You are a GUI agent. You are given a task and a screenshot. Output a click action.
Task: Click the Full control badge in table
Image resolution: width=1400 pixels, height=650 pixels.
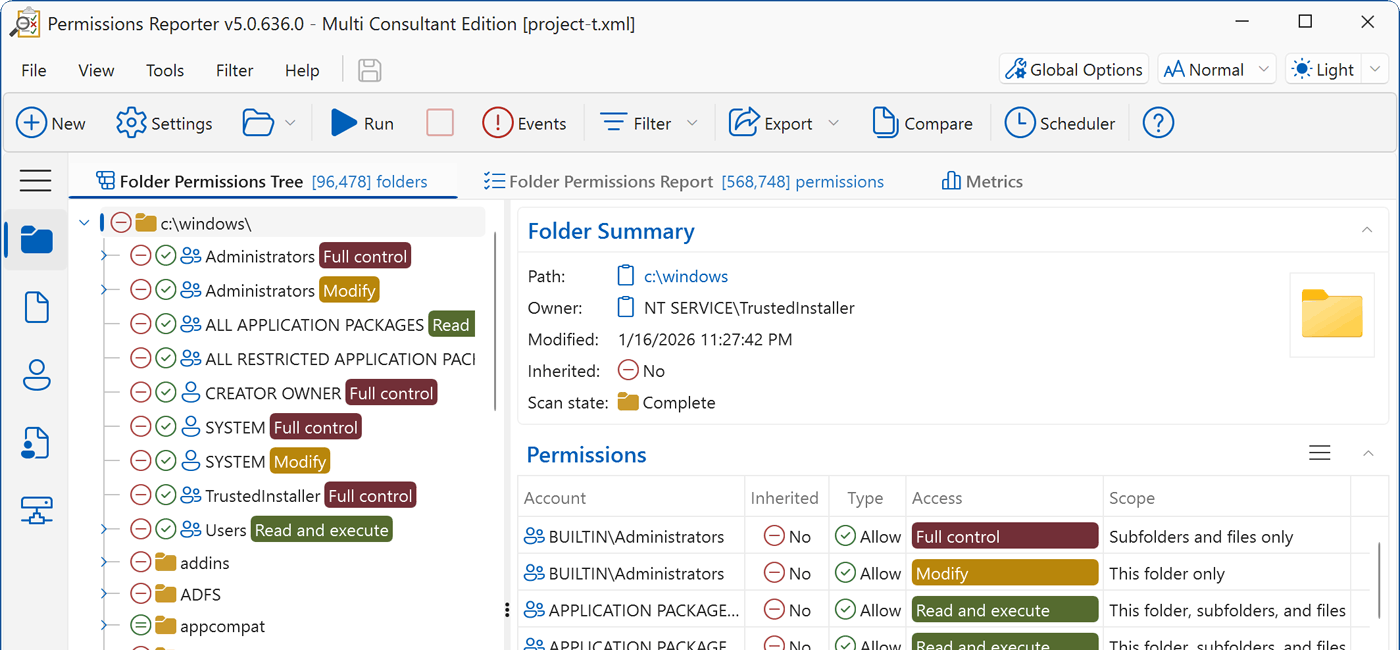[x=1005, y=536]
